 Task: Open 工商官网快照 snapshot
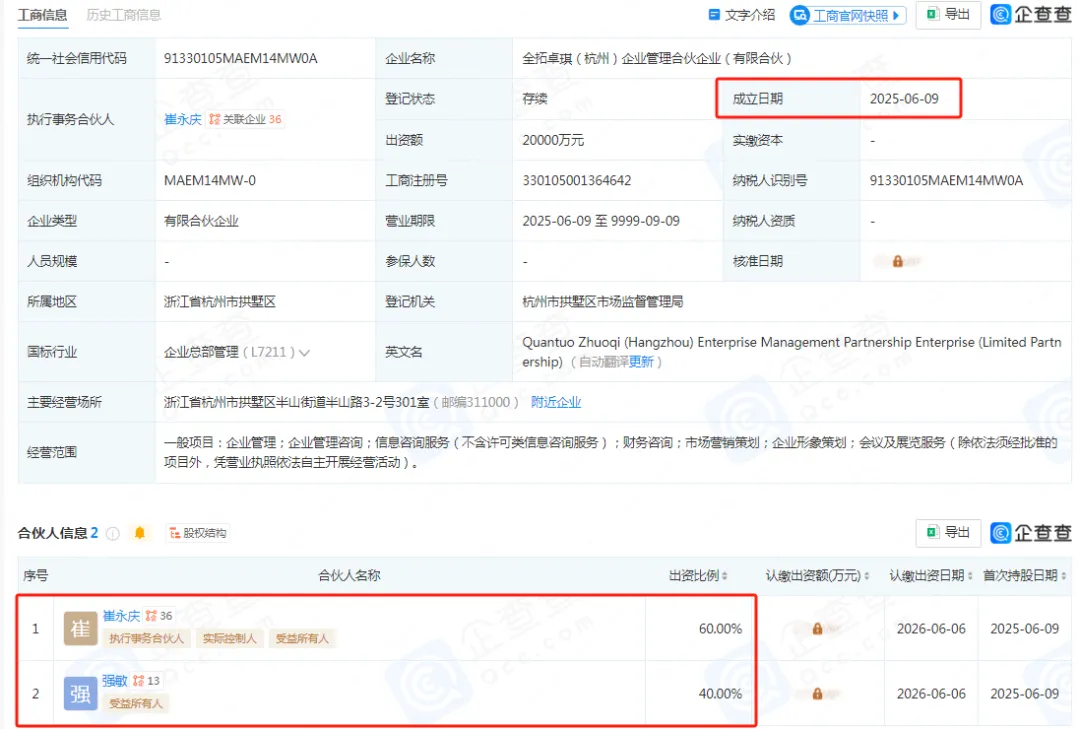(847, 15)
